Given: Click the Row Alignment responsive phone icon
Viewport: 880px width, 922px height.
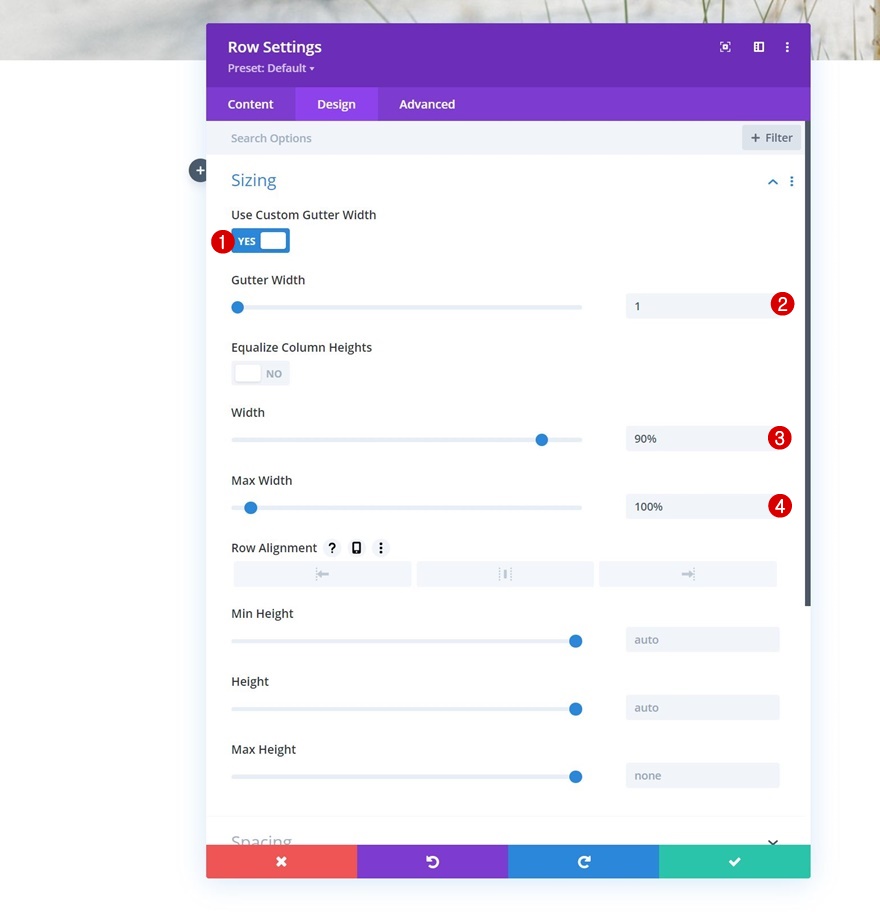Looking at the screenshot, I should [356, 548].
